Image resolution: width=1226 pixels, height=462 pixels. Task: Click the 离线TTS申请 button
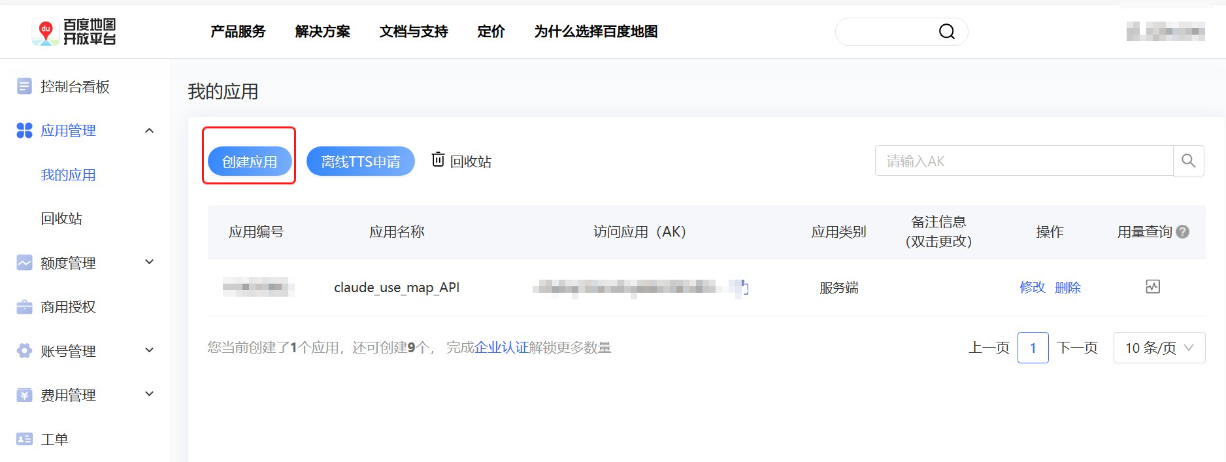click(360, 161)
